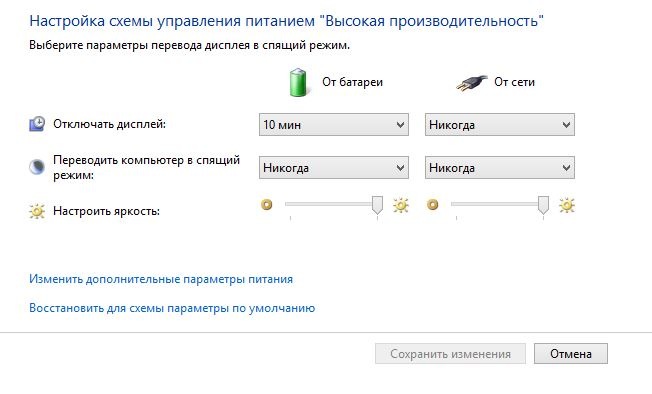Click the plugged-in brightness slider thumb
This screenshot has height=394, width=652.
[543, 205]
